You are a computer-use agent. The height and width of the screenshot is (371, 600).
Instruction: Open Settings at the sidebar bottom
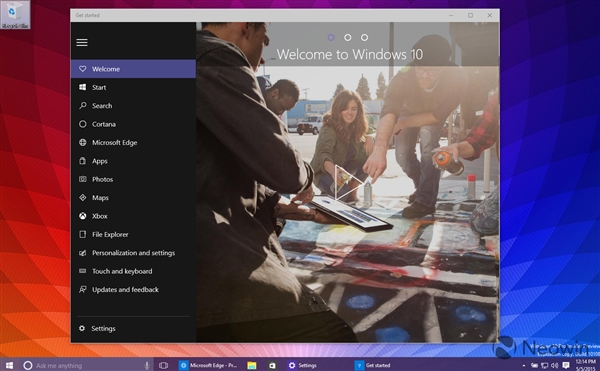(133, 328)
